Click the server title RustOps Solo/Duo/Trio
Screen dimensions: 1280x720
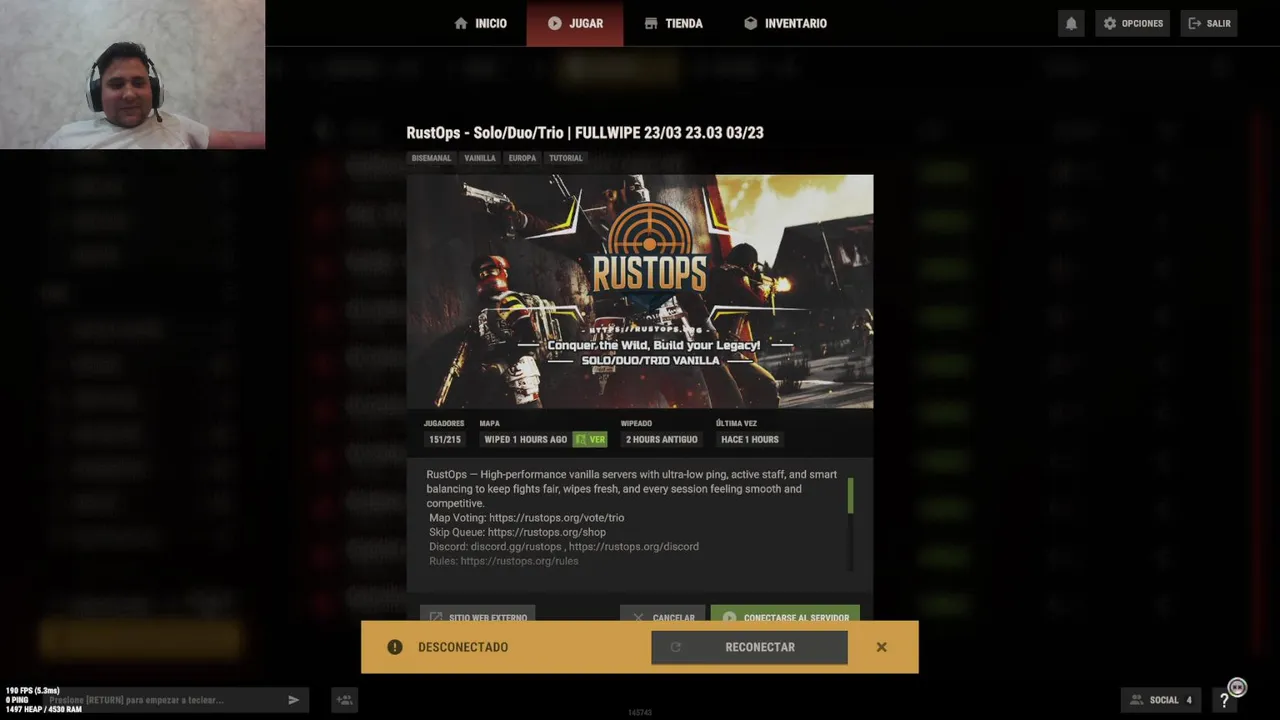(585, 132)
